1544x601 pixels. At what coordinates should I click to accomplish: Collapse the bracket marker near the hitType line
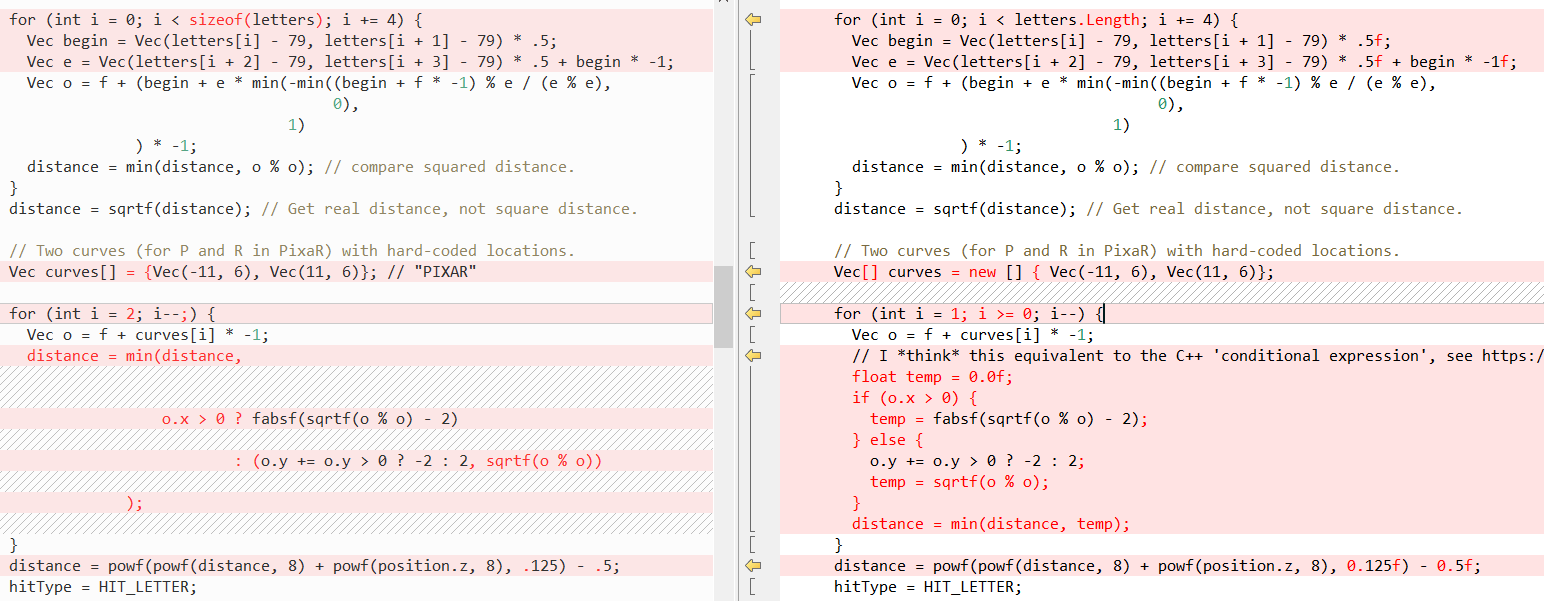[x=751, y=586]
